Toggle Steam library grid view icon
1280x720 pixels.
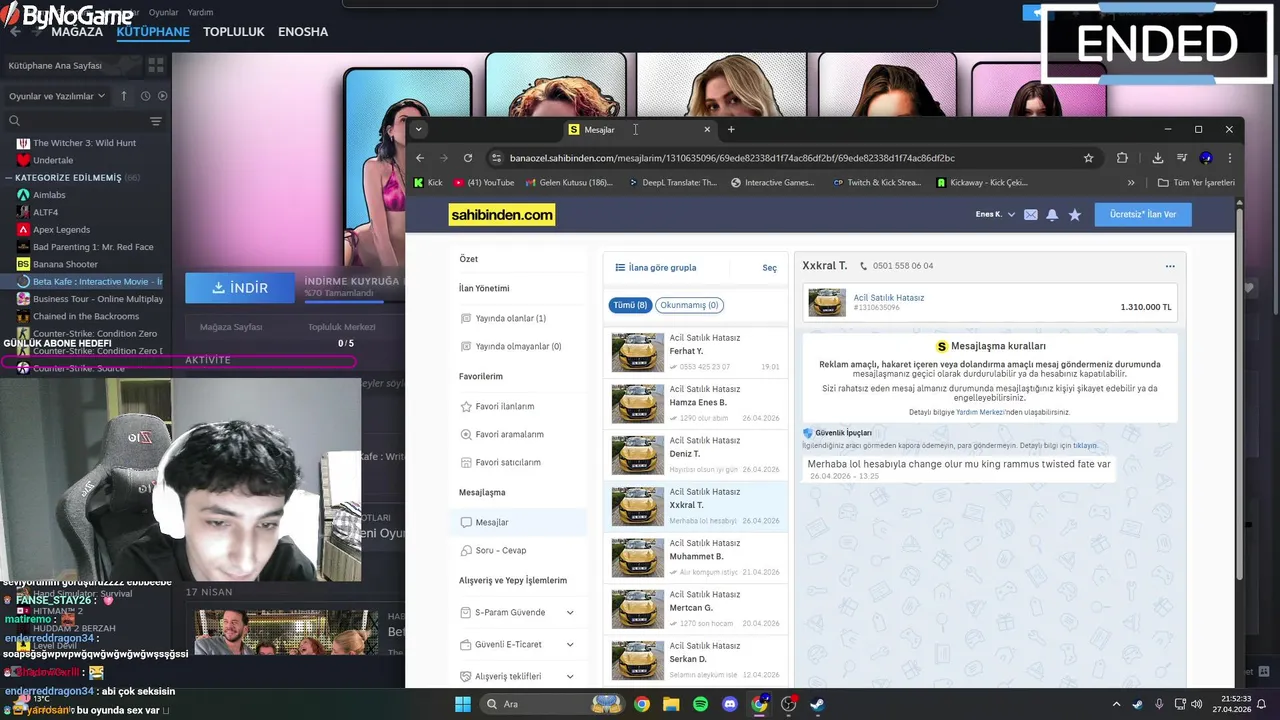pyautogui.click(x=156, y=65)
